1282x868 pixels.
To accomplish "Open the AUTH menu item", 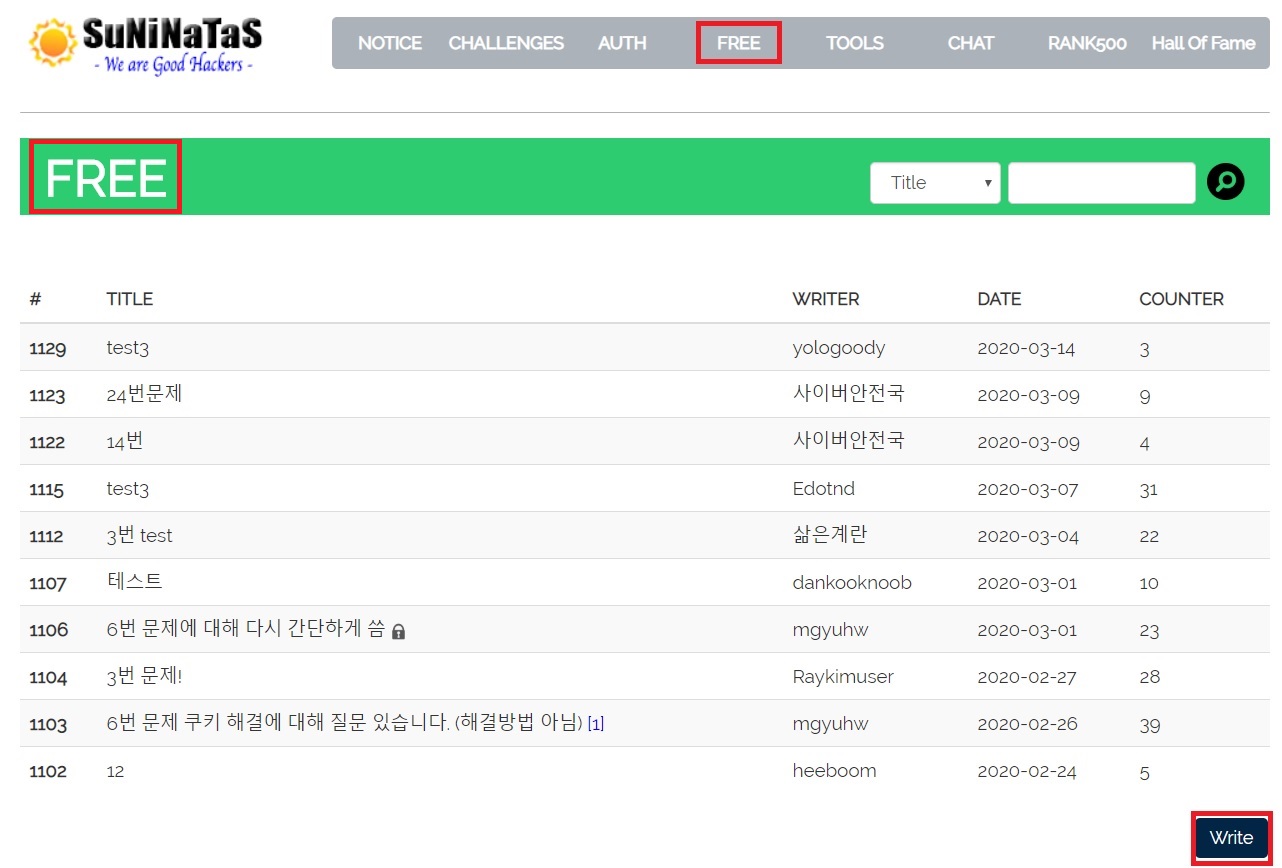I will [622, 43].
